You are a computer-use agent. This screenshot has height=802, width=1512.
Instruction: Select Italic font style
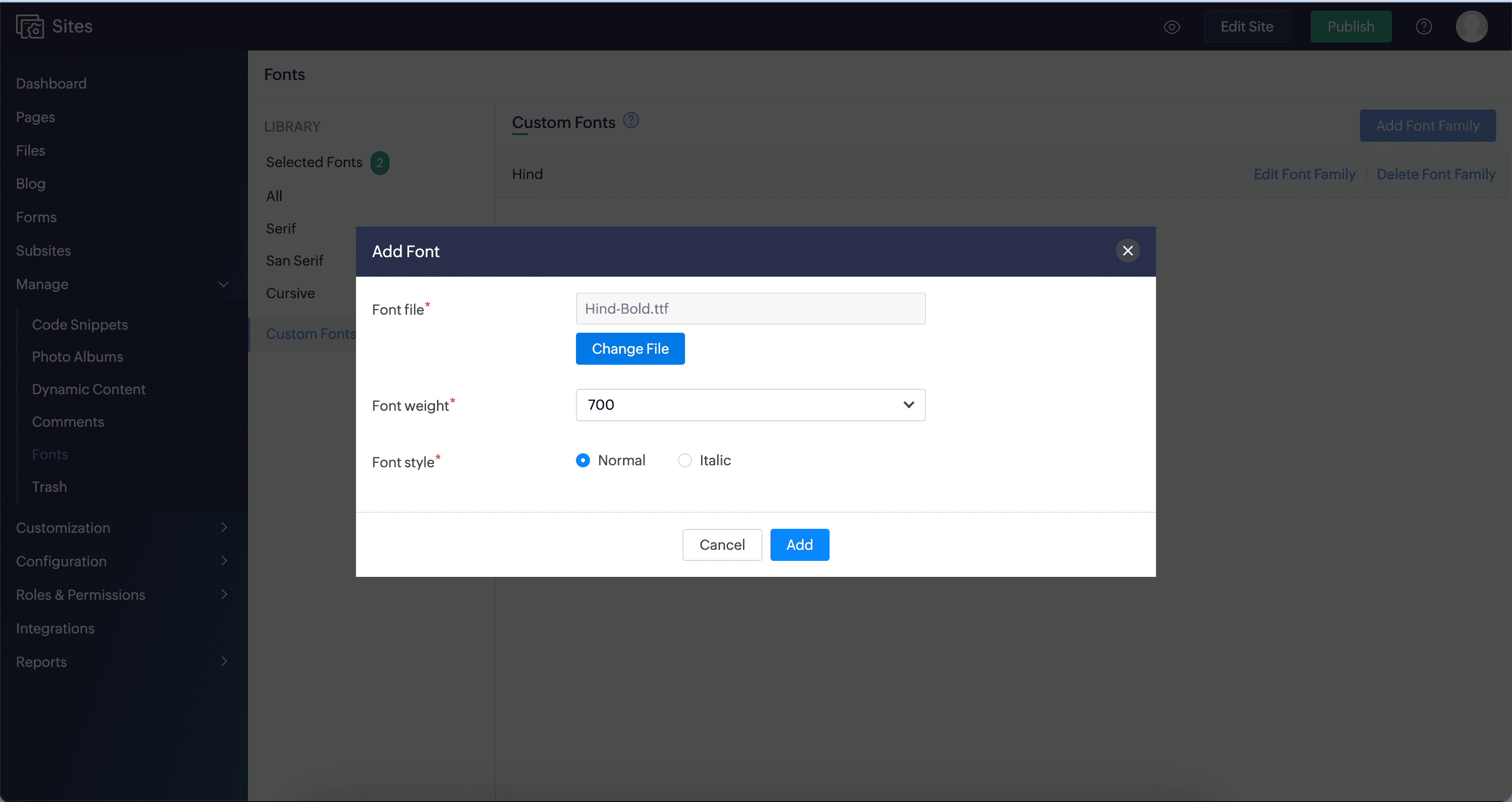pyautogui.click(x=684, y=460)
